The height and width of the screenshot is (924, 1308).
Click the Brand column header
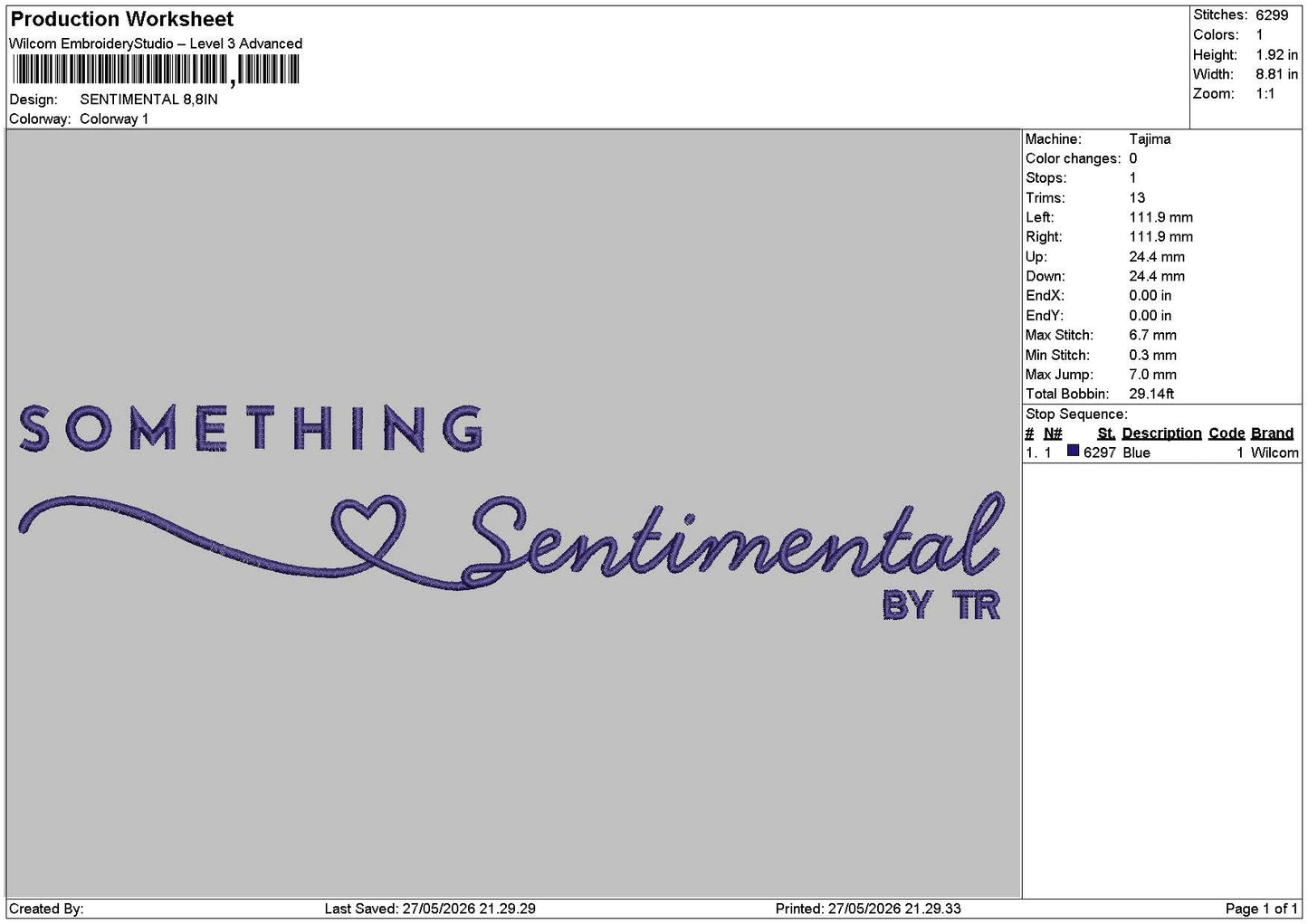tap(1272, 433)
